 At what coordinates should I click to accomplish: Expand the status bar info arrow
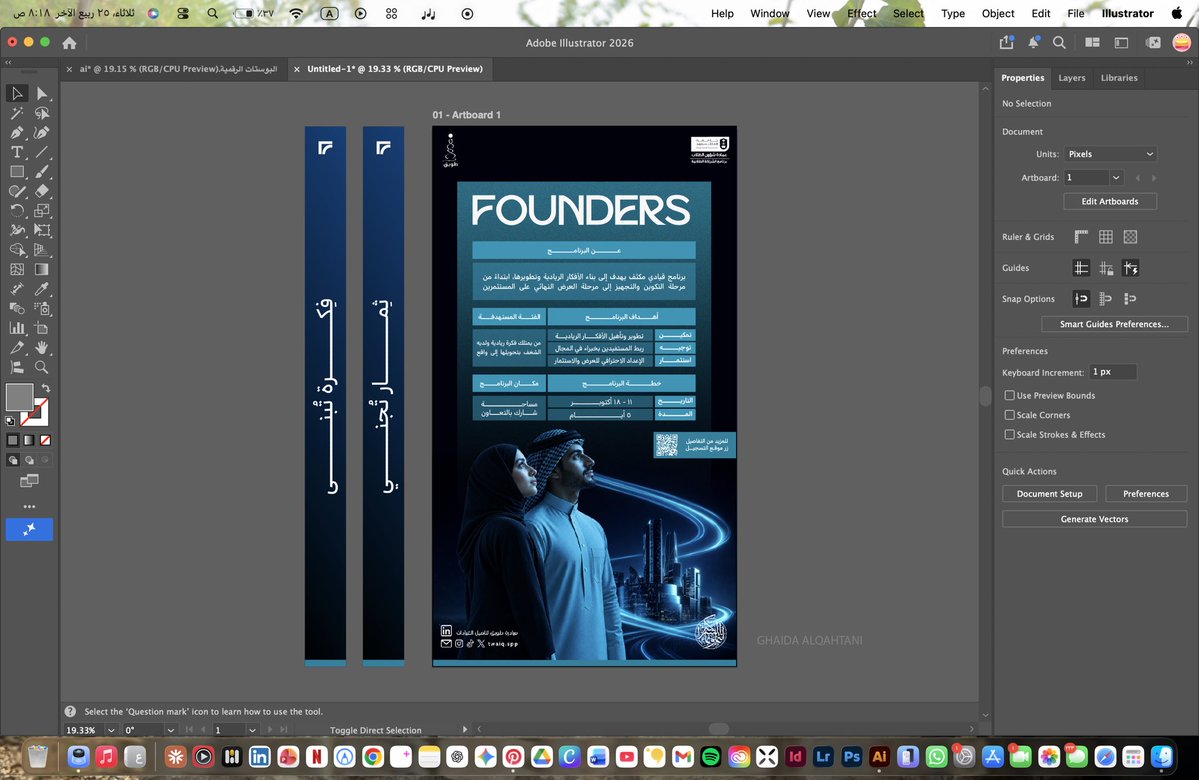pyautogui.click(x=464, y=730)
